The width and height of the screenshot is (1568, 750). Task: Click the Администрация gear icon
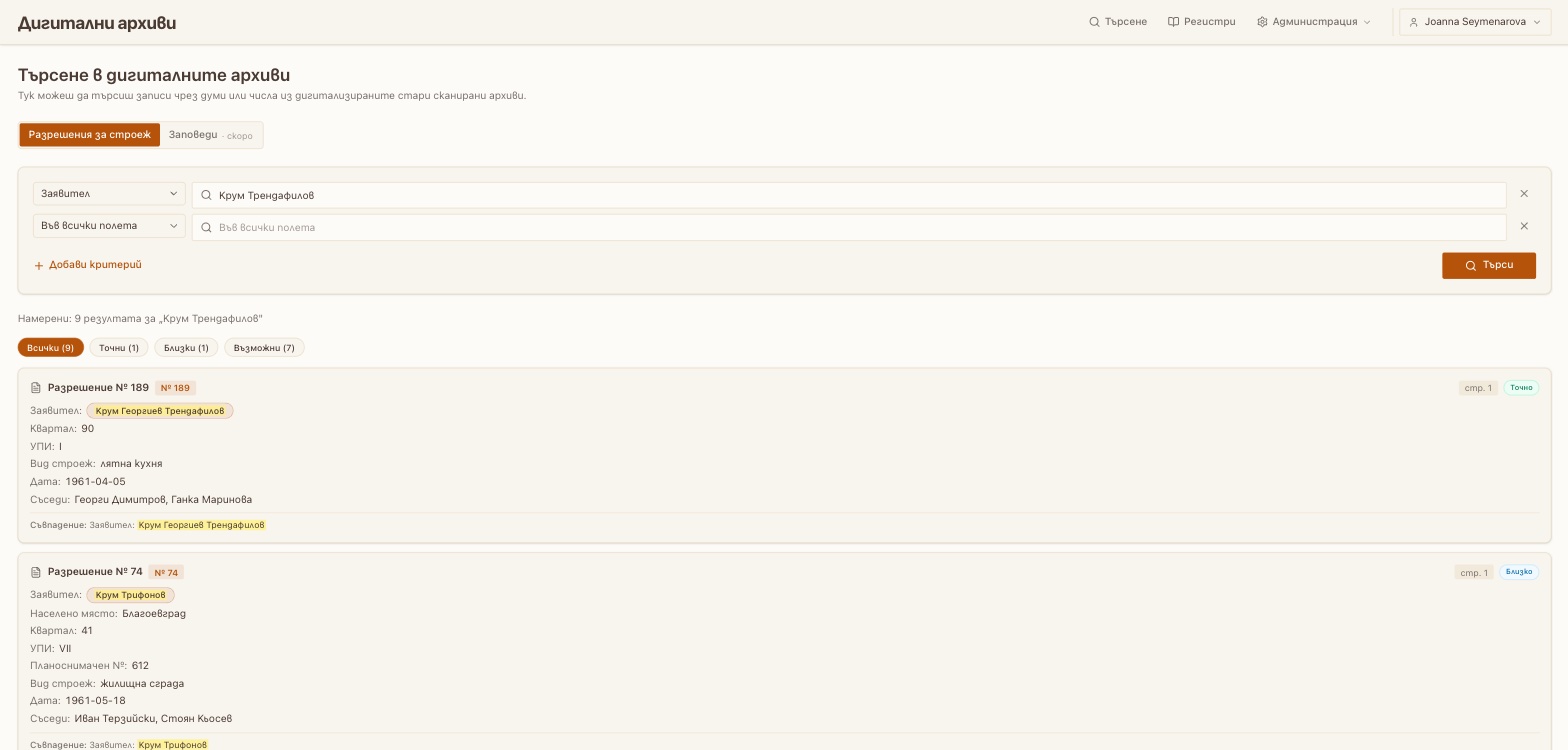point(1262,22)
